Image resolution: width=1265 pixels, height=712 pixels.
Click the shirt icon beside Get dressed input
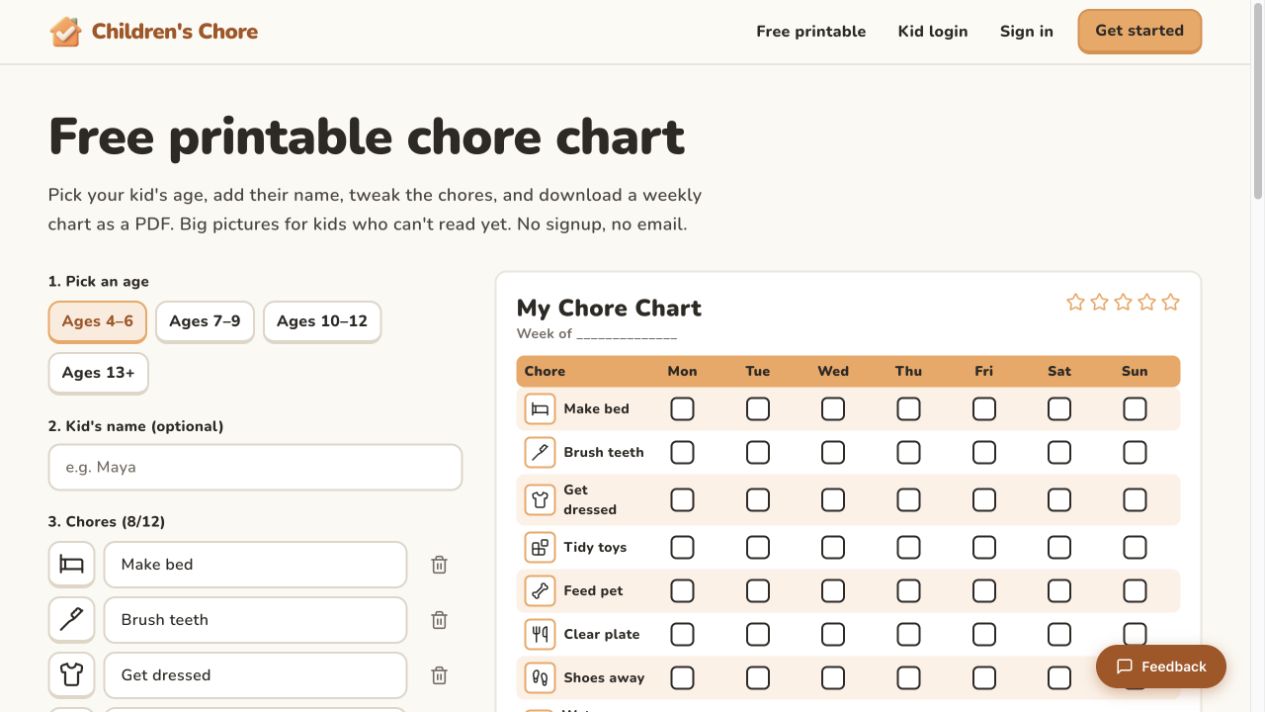[x=71, y=675]
